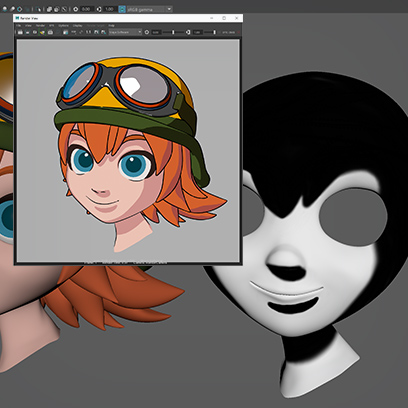Adjust the Render View exposure slider handle
The height and width of the screenshot is (408, 408).
point(173,32)
